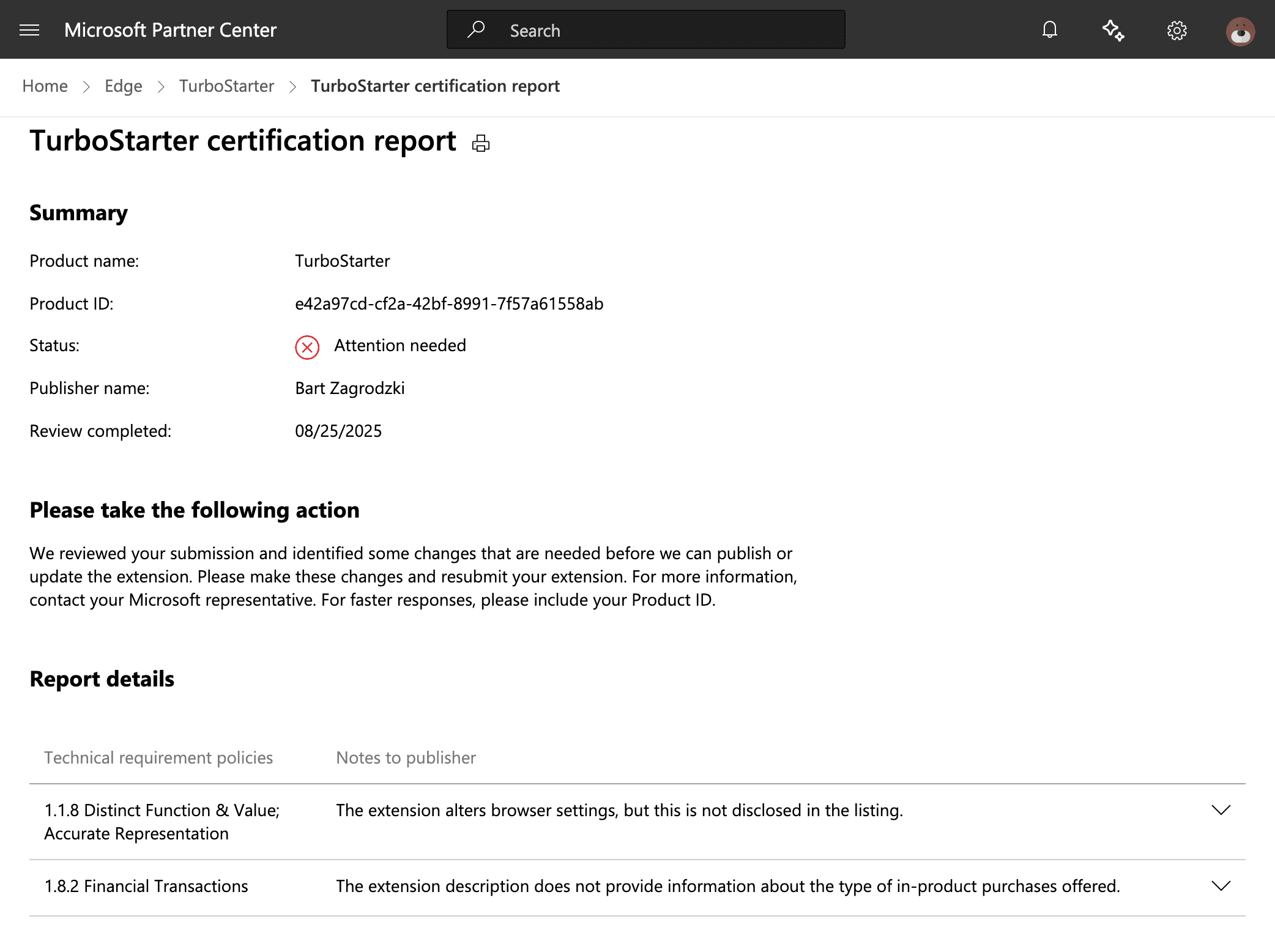Click the search magnifier icon
Viewport: 1275px width, 952px height.
[475, 29]
